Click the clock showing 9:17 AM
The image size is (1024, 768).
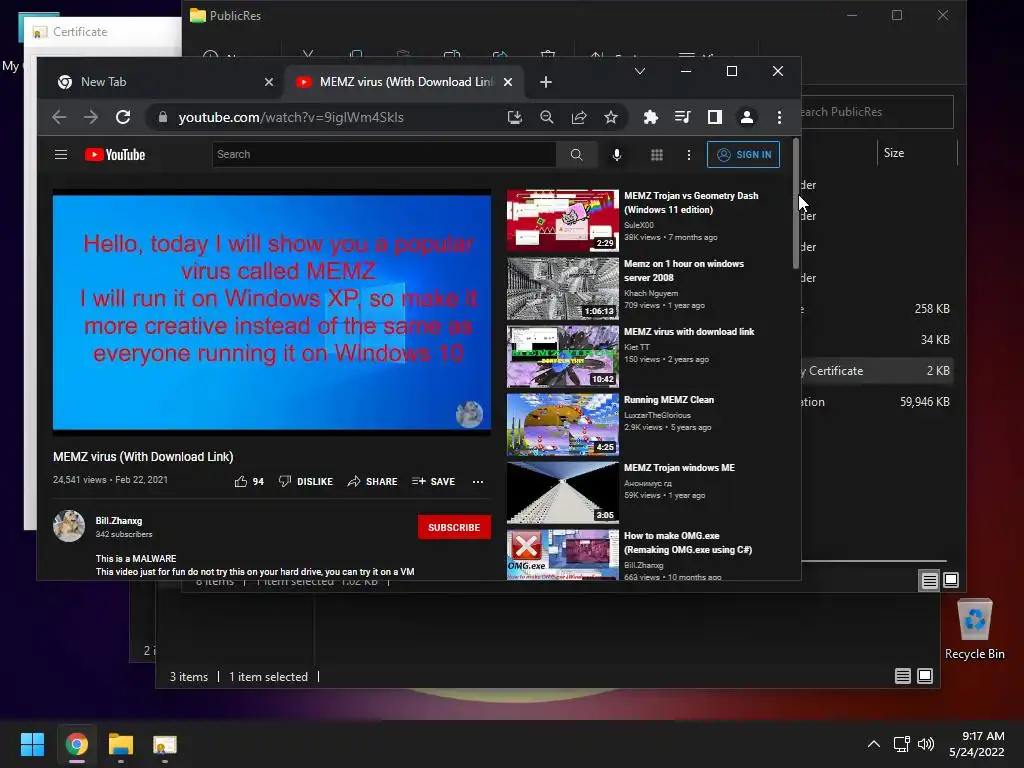[983, 736]
